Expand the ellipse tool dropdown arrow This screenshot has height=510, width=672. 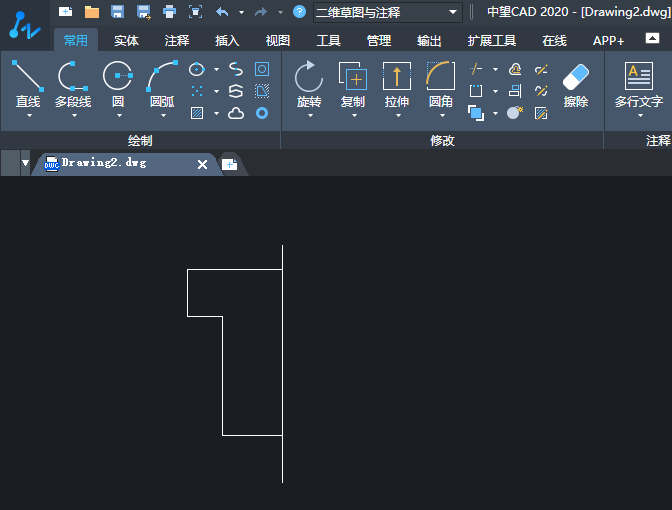216,69
